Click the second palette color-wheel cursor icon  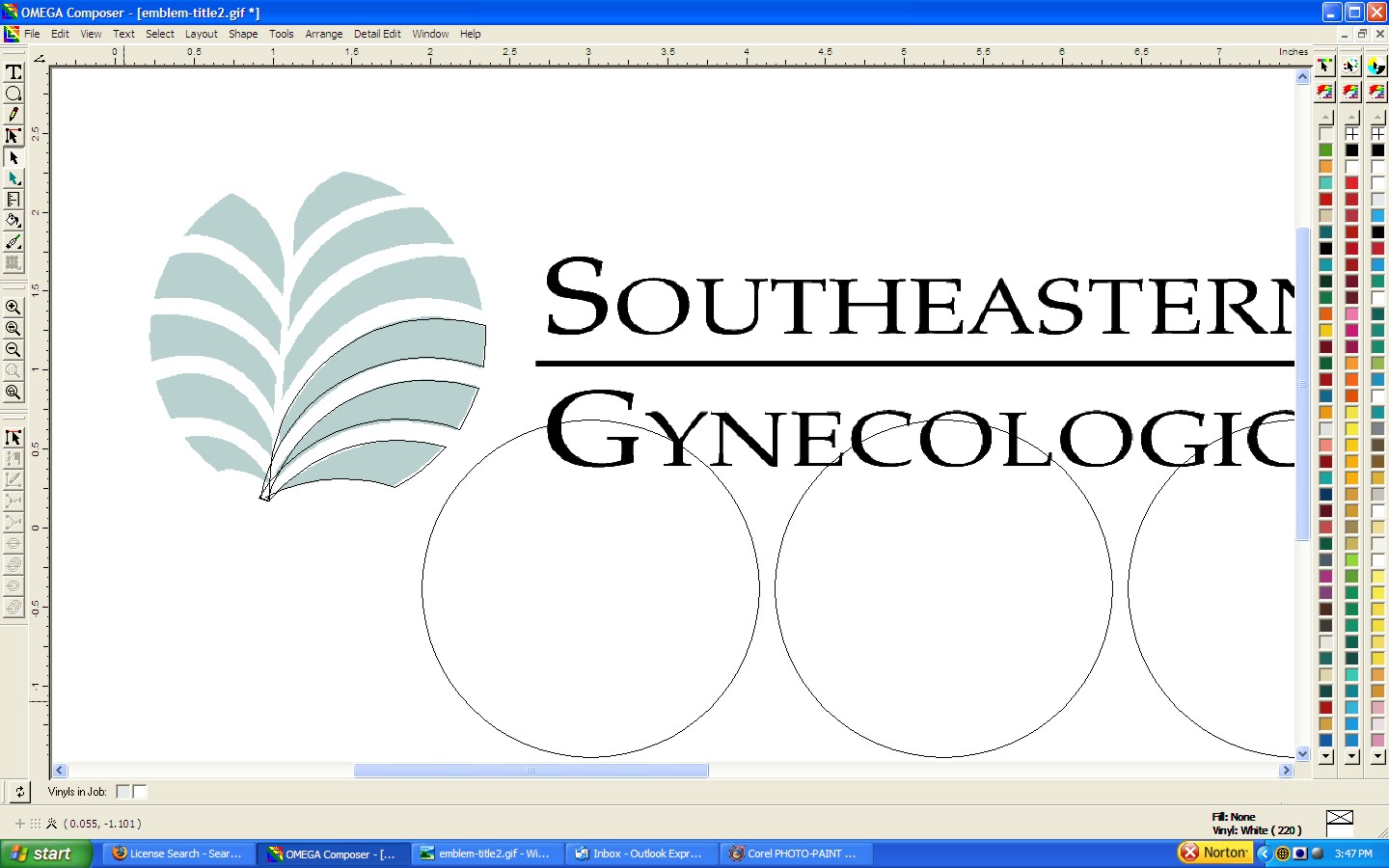[1351, 67]
